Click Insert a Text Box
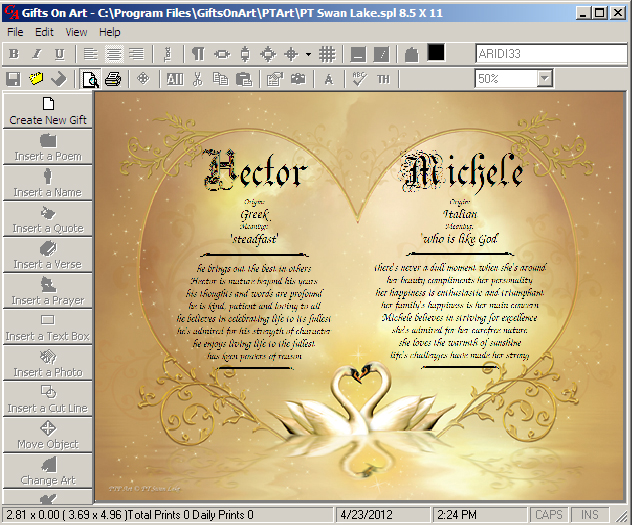632x525 pixels. point(48,327)
